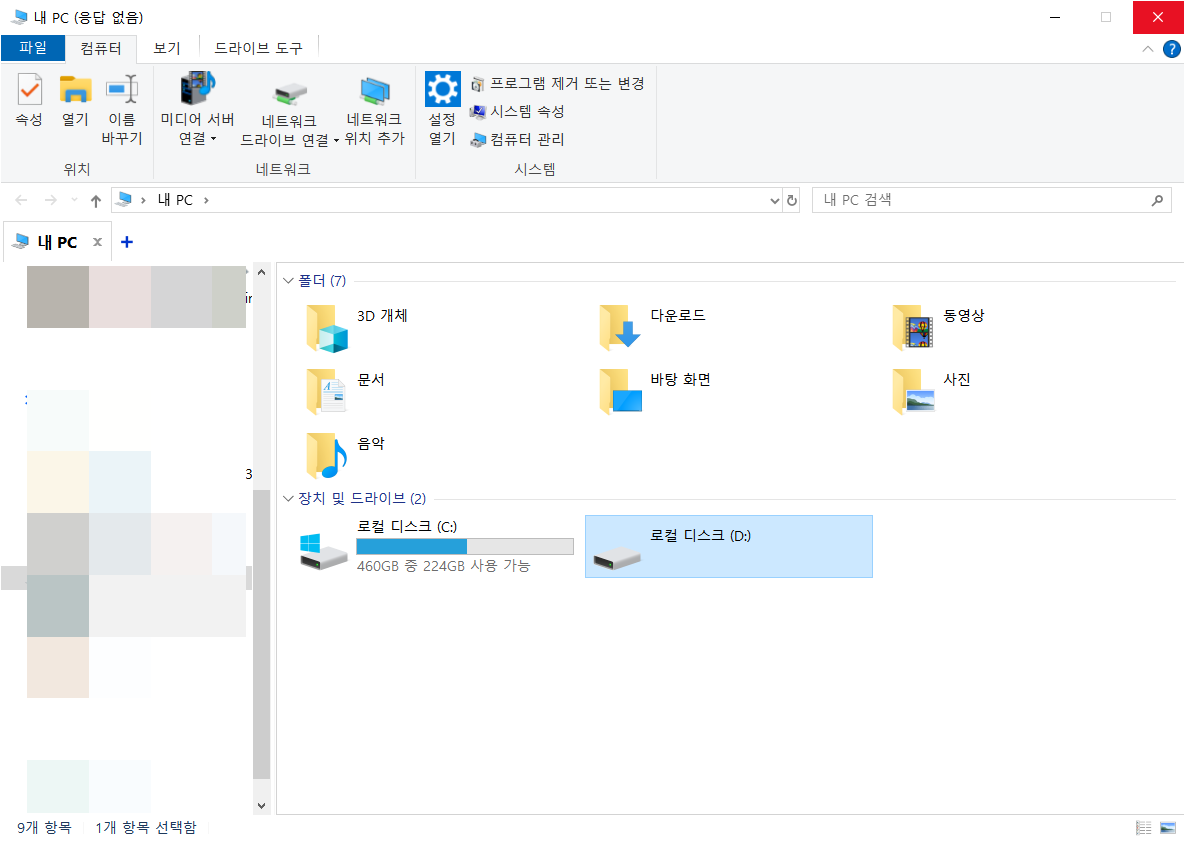Click the C: drive usage bar
This screenshot has height=842, width=1185.
tap(464, 546)
